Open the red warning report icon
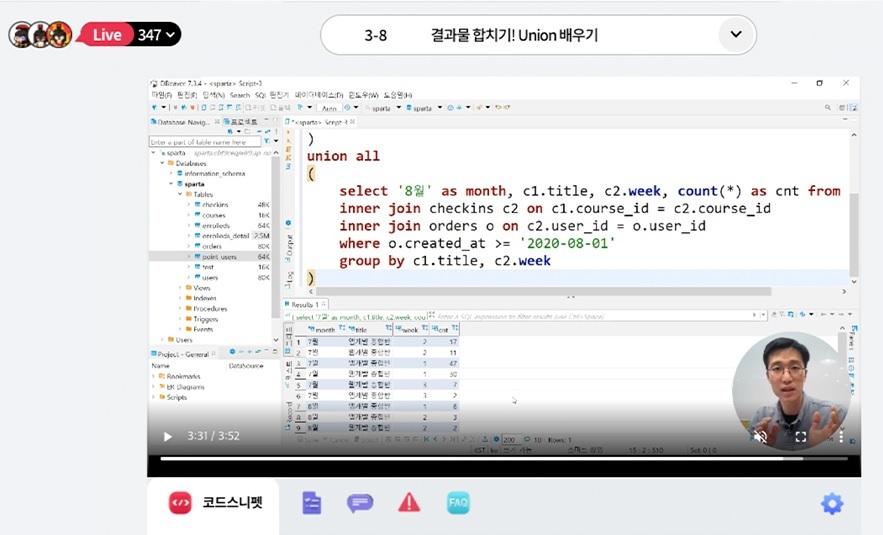Screen dimensions: 883x535 (409, 502)
